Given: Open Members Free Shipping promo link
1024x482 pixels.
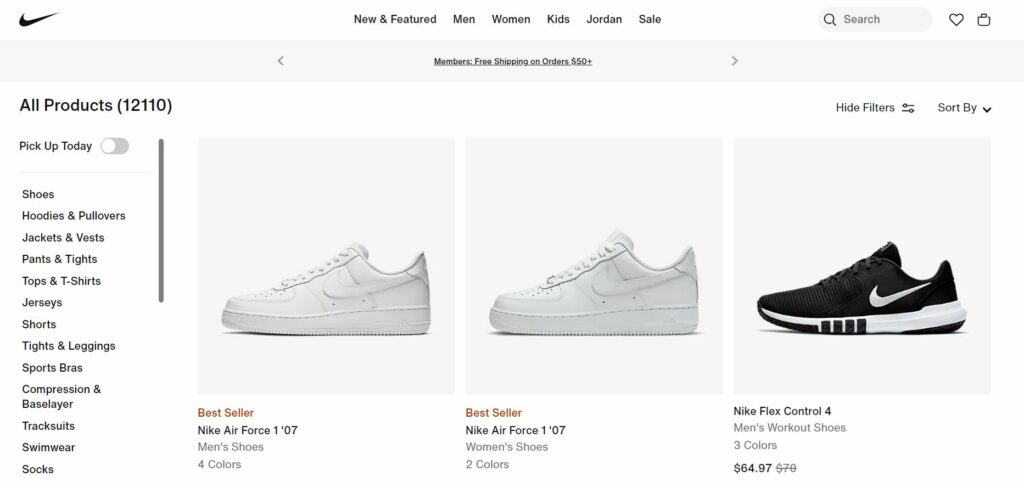Looking at the screenshot, I should [x=513, y=61].
